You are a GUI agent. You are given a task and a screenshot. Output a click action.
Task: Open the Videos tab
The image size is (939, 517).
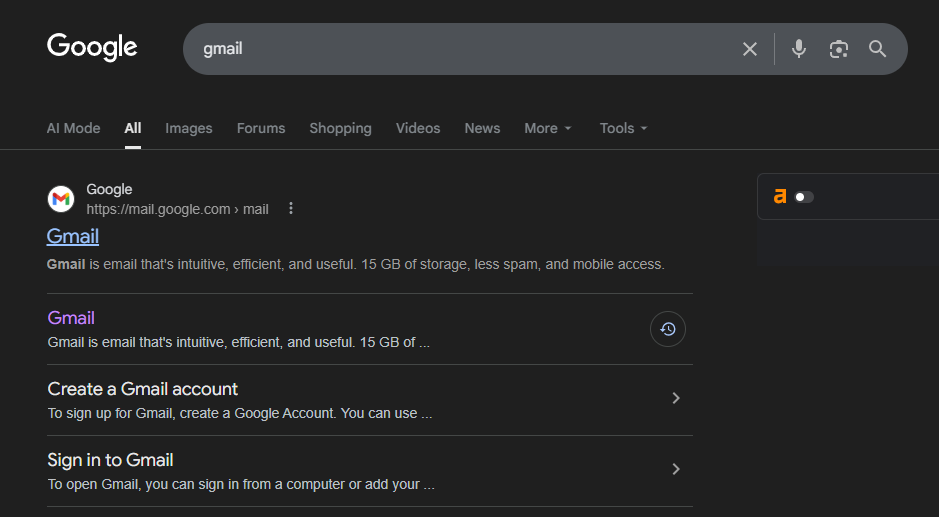click(418, 128)
